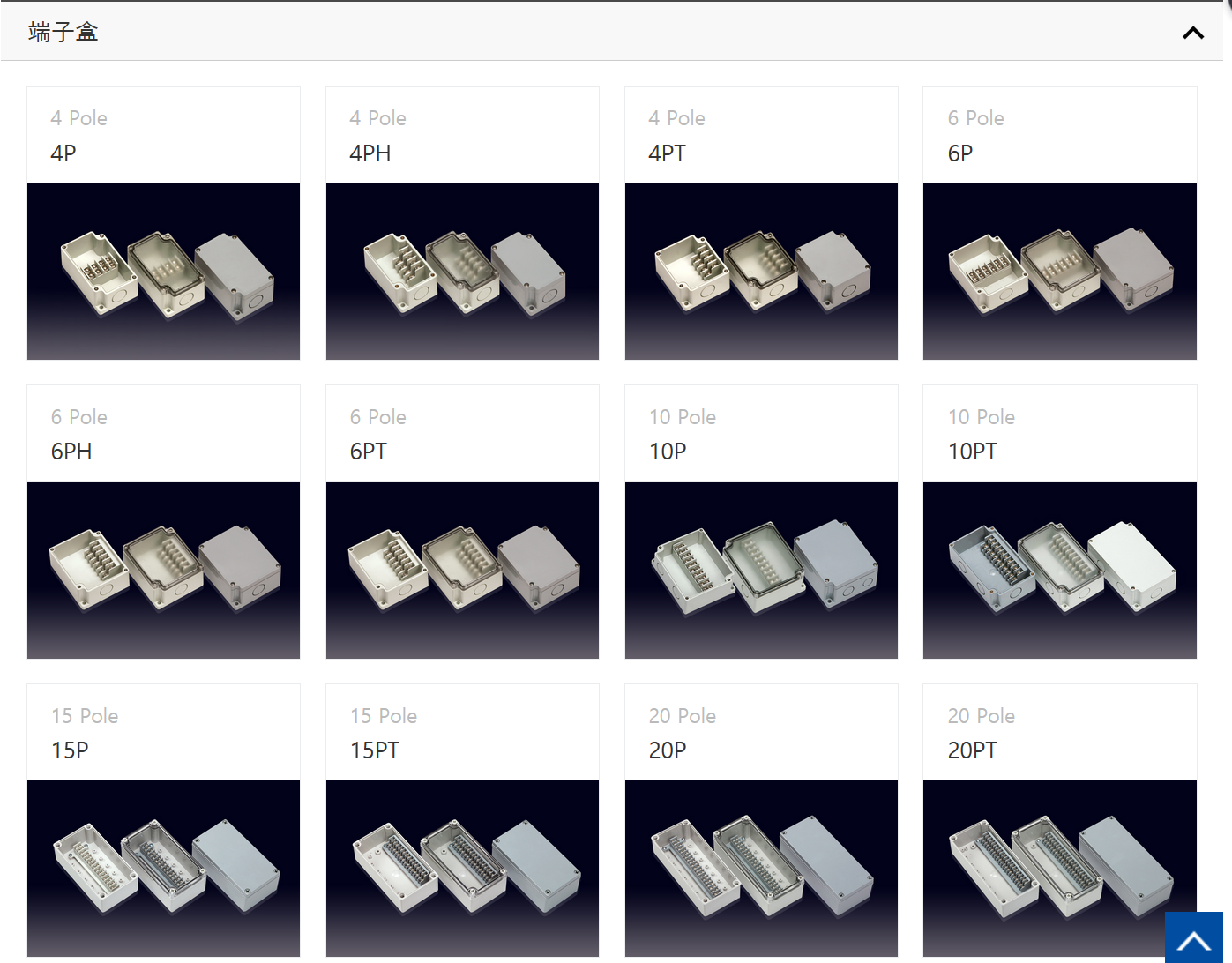Open the 15PT product picture
This screenshot has height=963, width=1232.
coord(462,868)
